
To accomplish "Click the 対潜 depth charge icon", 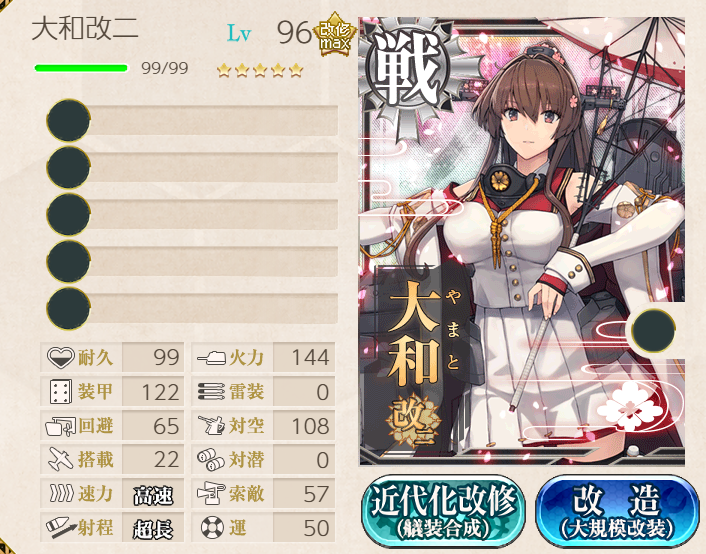I will point(211,460).
